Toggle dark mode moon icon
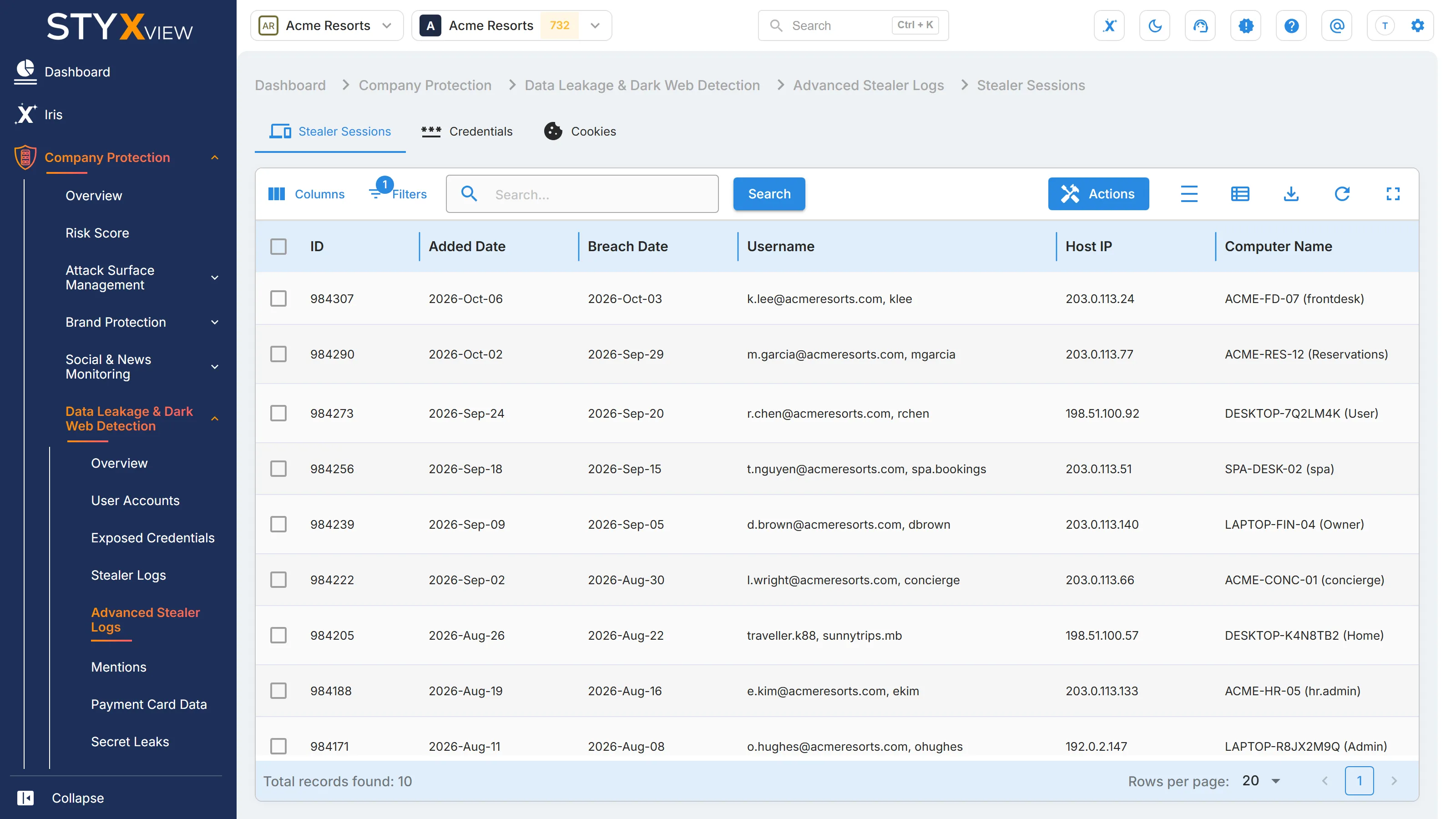 1155,25
